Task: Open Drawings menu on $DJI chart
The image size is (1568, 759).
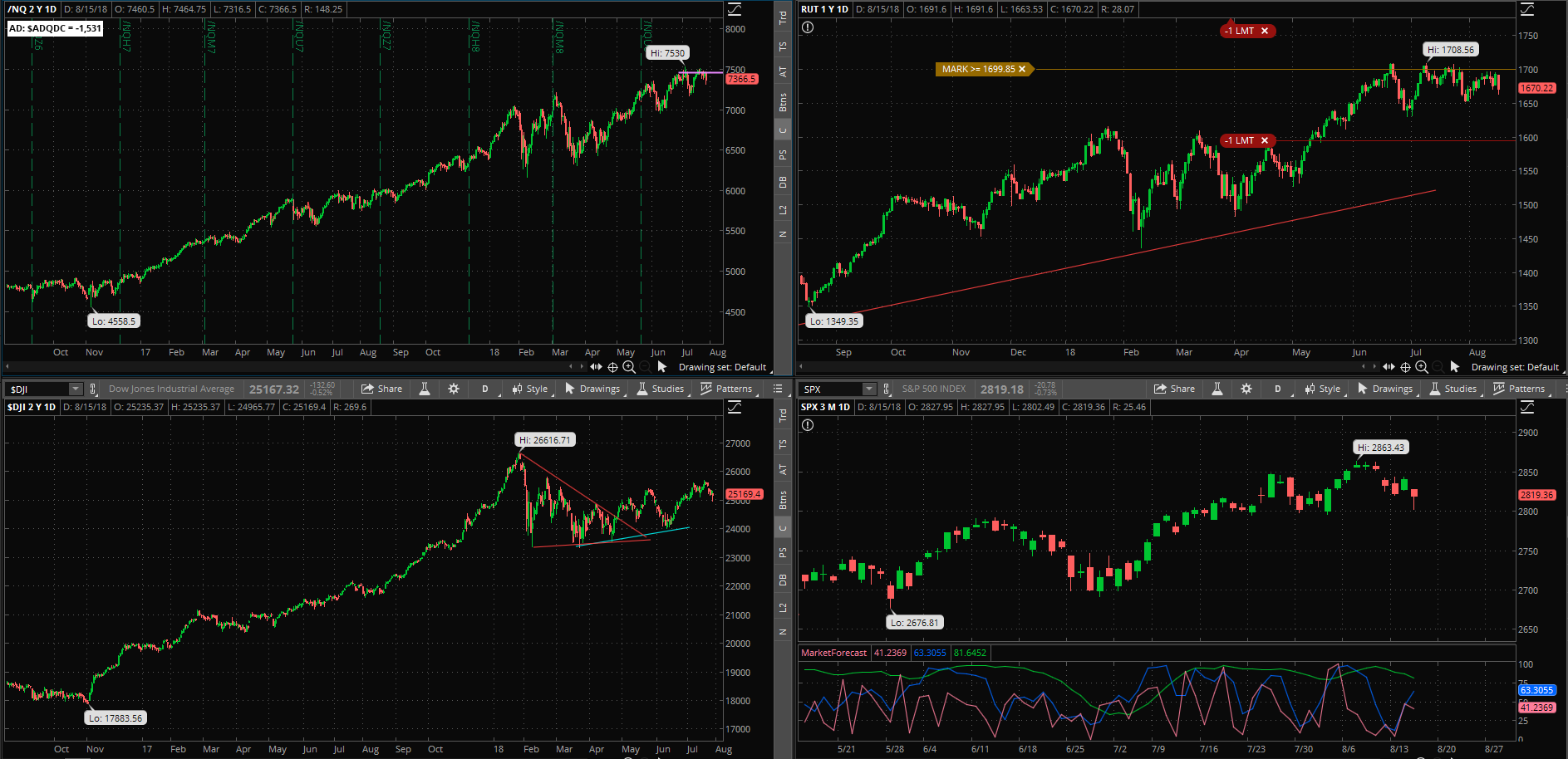Action: click(x=592, y=389)
